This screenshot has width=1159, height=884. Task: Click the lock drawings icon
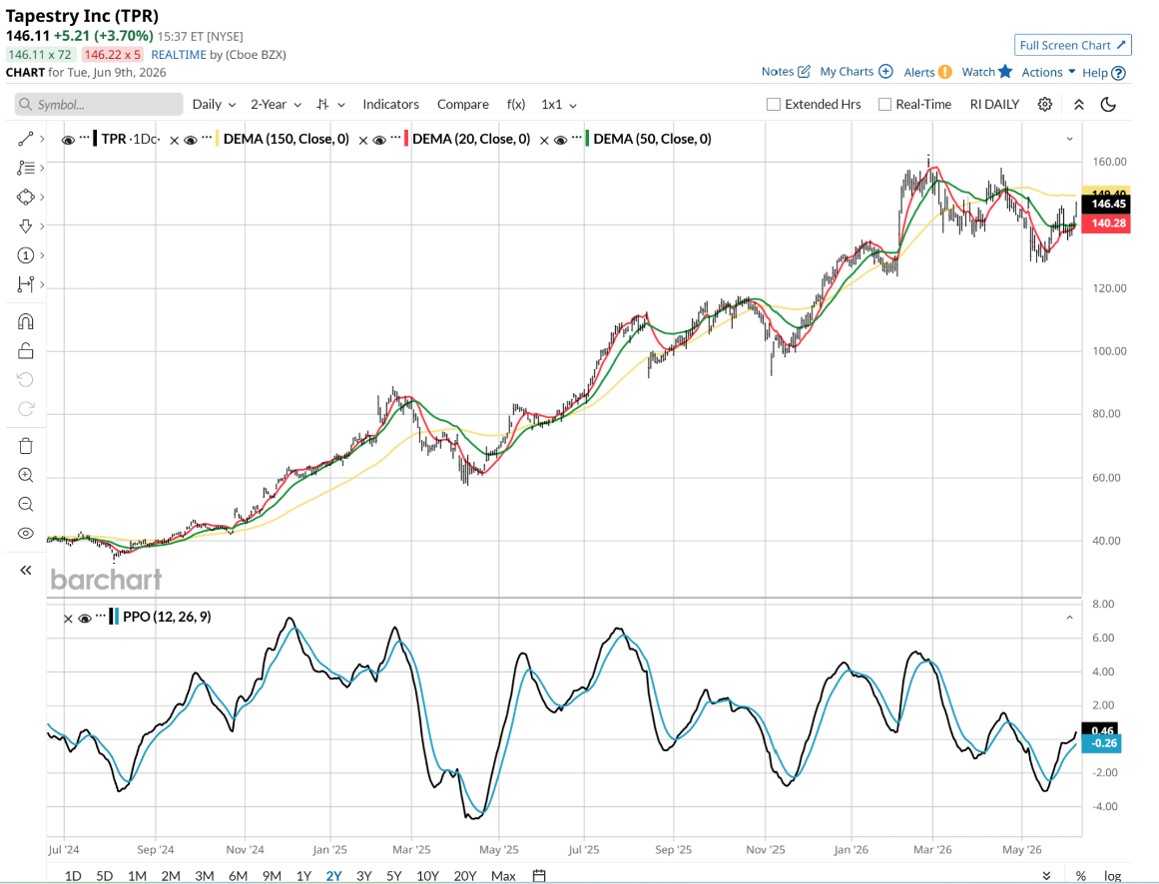pos(25,350)
